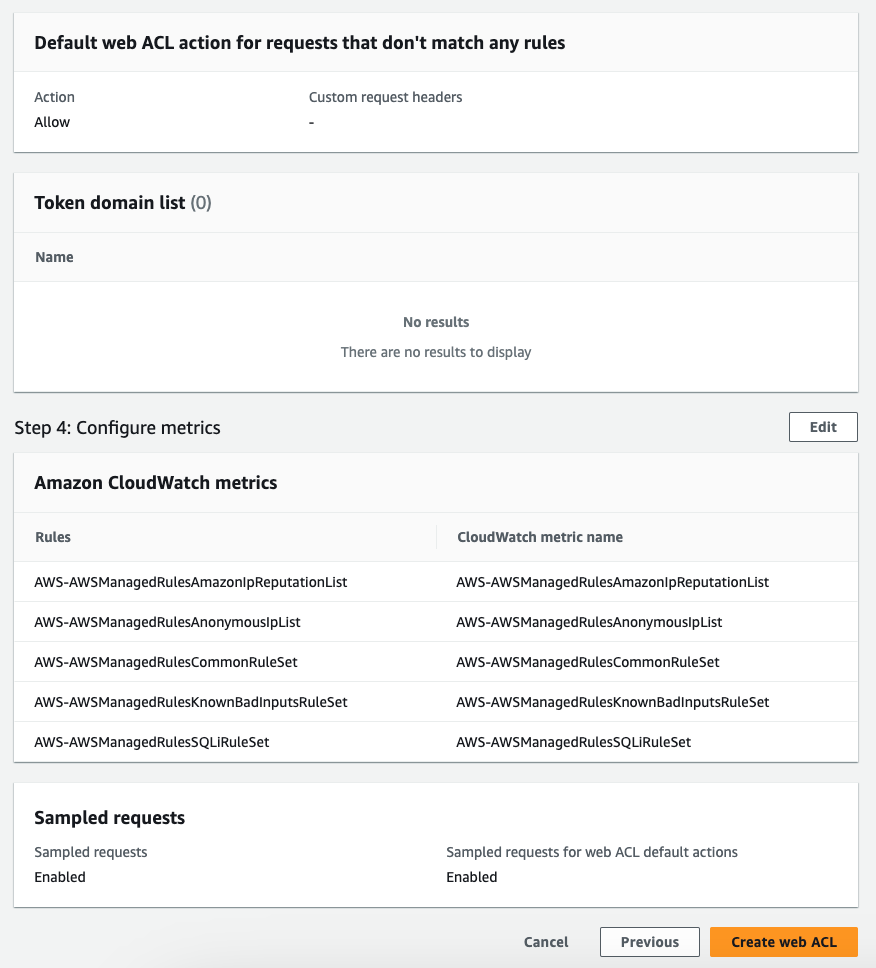
Task: Click the AmazonIpReputationList CloudWatch metric name
Action: [x=612, y=582]
